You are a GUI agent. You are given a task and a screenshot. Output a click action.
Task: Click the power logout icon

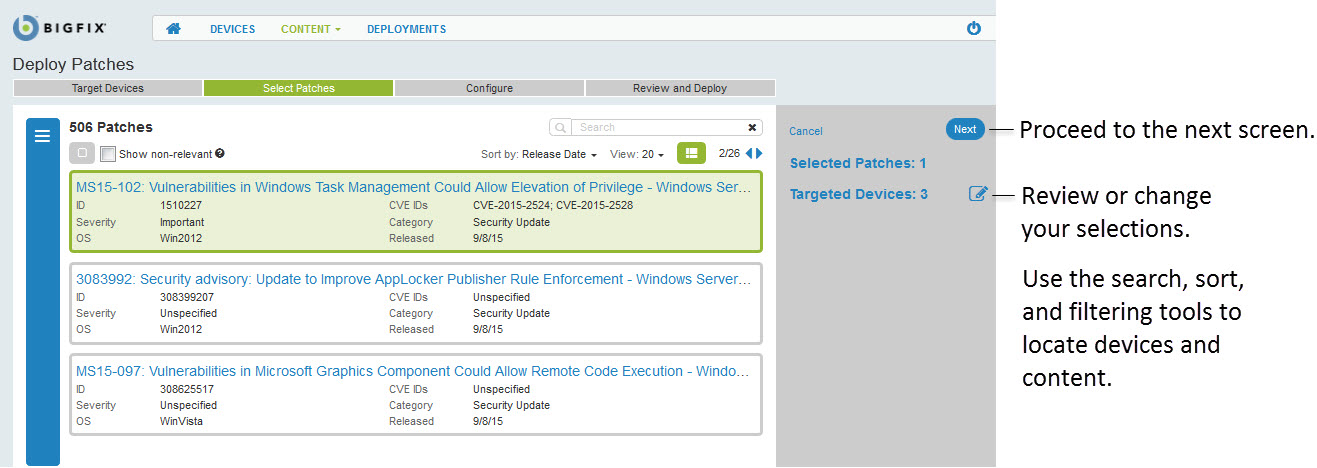[x=974, y=29]
